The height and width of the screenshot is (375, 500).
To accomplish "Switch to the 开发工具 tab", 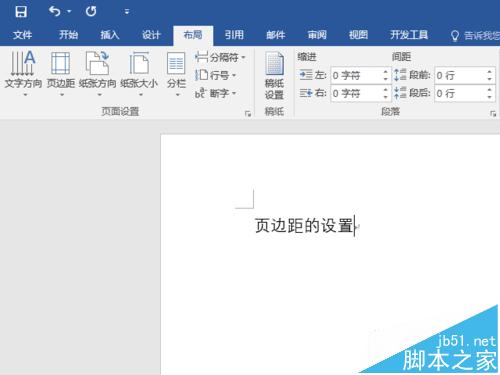I will click(409, 35).
